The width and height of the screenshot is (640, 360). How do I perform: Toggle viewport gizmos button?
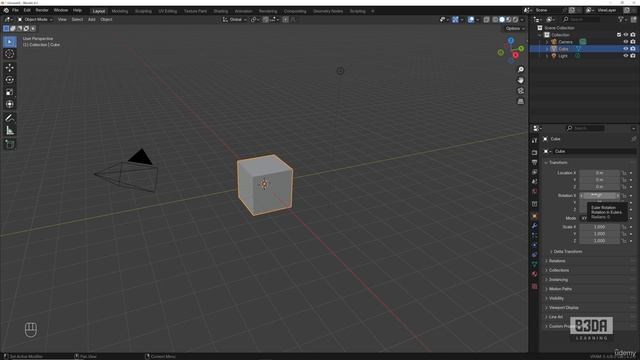coord(455,20)
